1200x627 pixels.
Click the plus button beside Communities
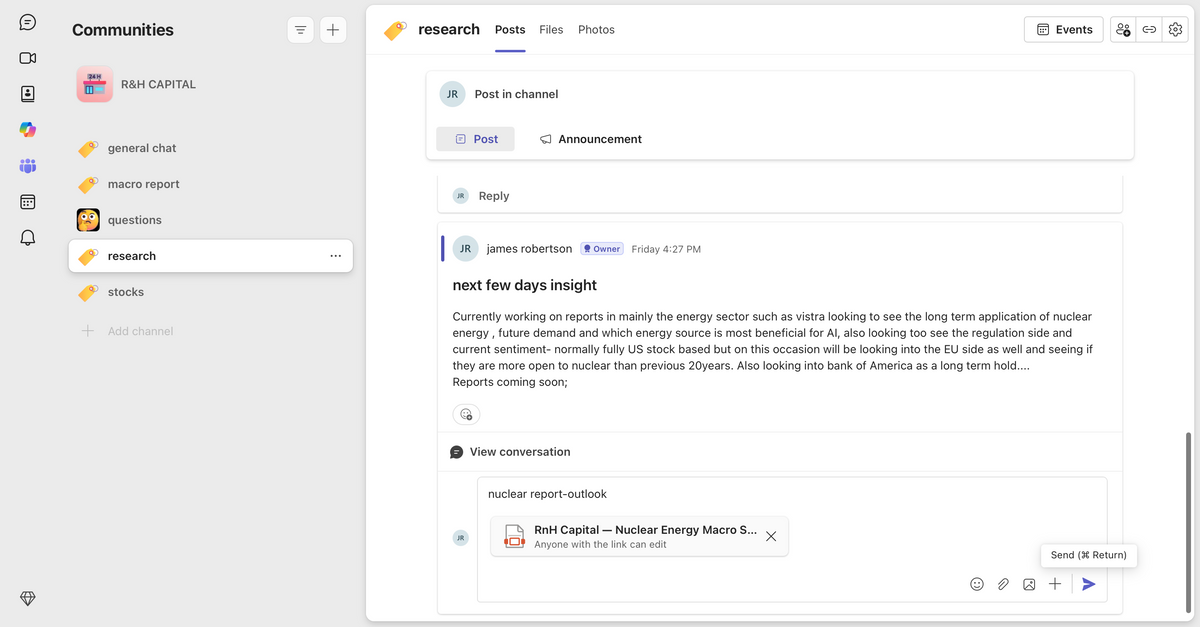[x=333, y=30]
